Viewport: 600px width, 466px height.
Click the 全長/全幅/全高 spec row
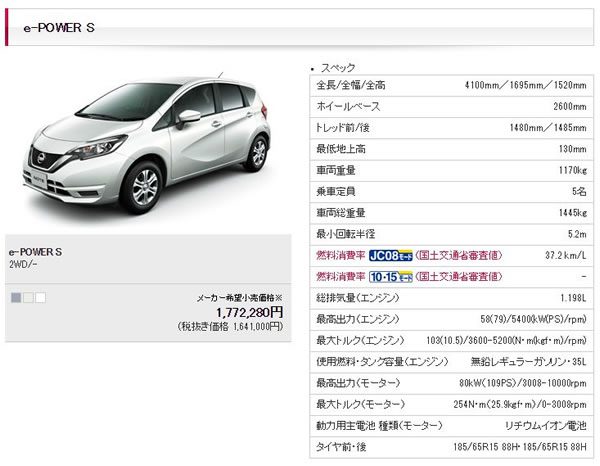pos(451,85)
